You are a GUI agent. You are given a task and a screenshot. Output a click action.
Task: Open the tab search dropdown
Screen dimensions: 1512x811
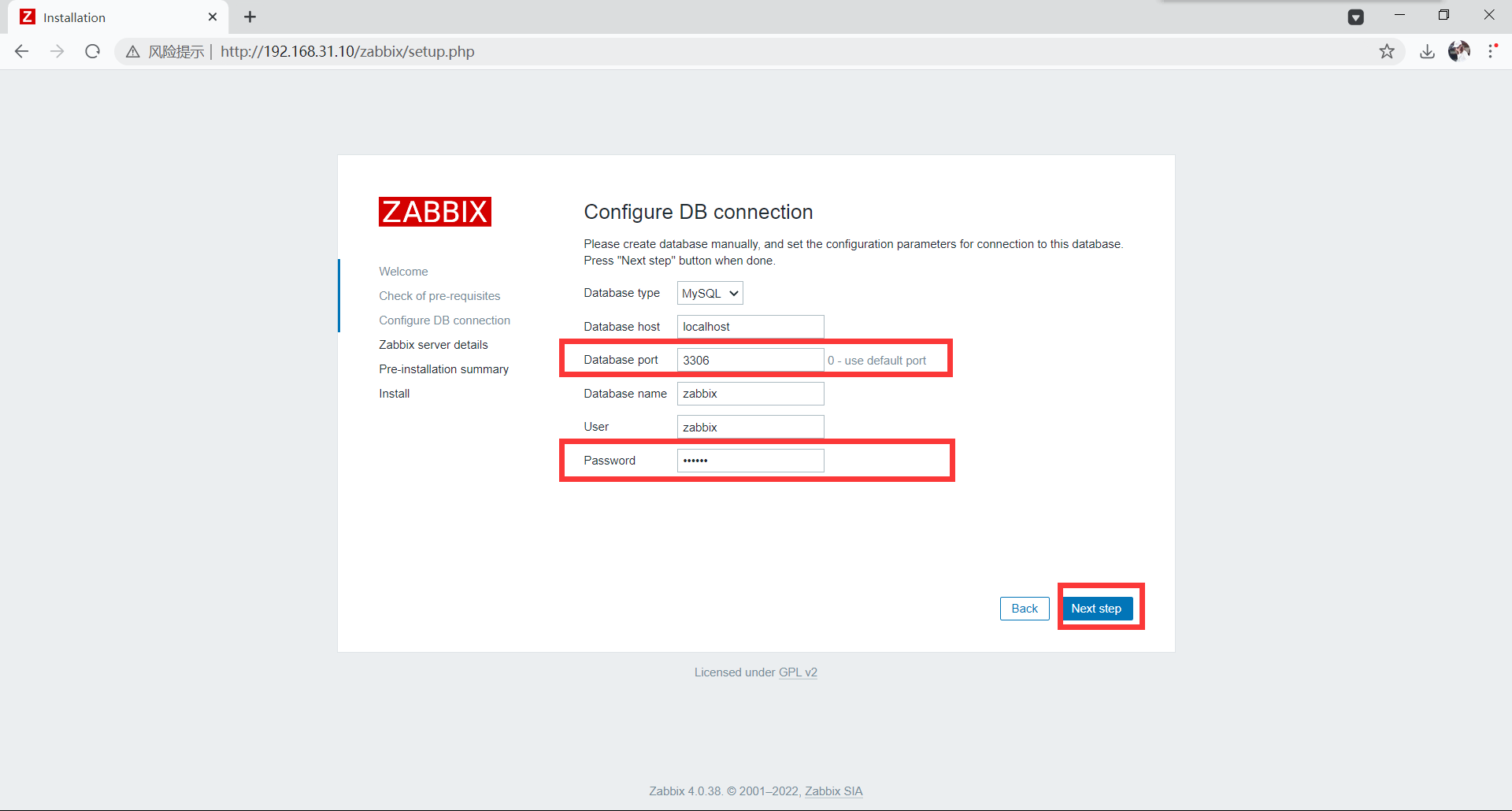[1356, 17]
